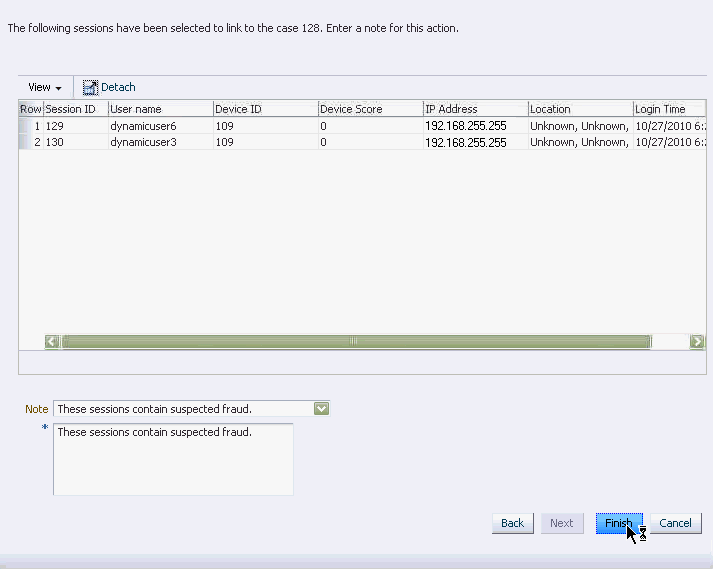713x569 pixels.
Task: Click the scroll right arrow of the table
Action: (697, 342)
